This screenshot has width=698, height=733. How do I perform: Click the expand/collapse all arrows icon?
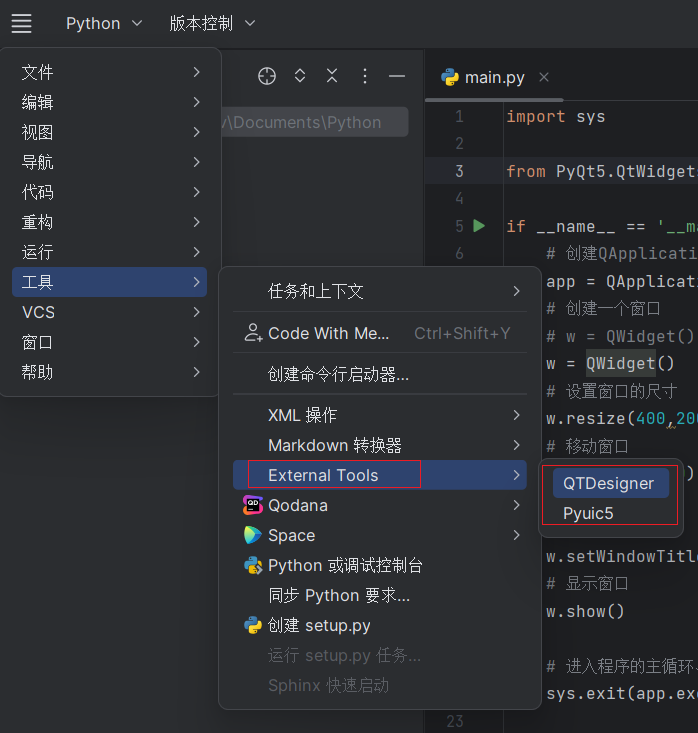click(x=300, y=76)
